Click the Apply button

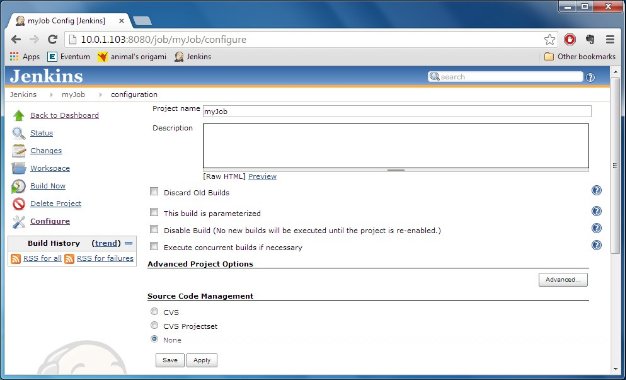[202, 360]
